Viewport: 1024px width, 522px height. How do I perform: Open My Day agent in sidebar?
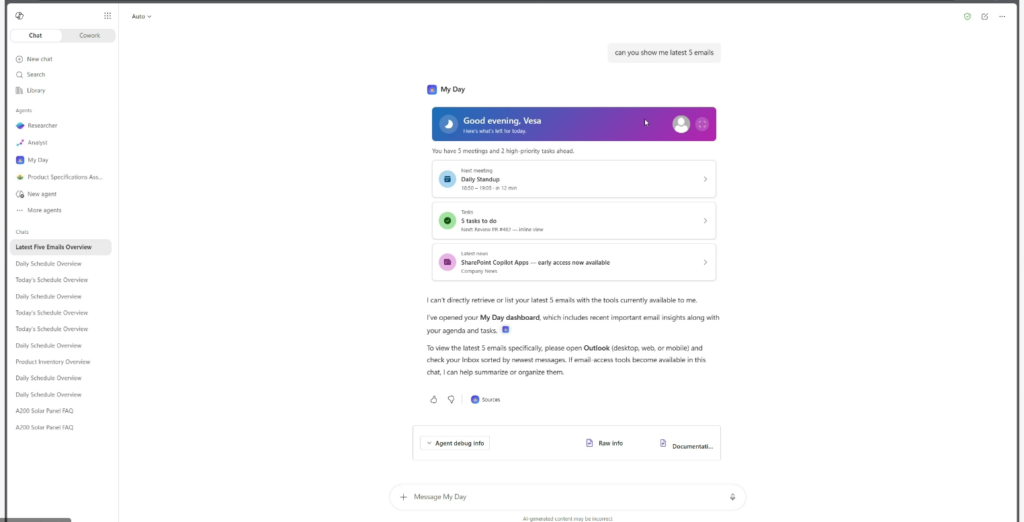coord(32,160)
